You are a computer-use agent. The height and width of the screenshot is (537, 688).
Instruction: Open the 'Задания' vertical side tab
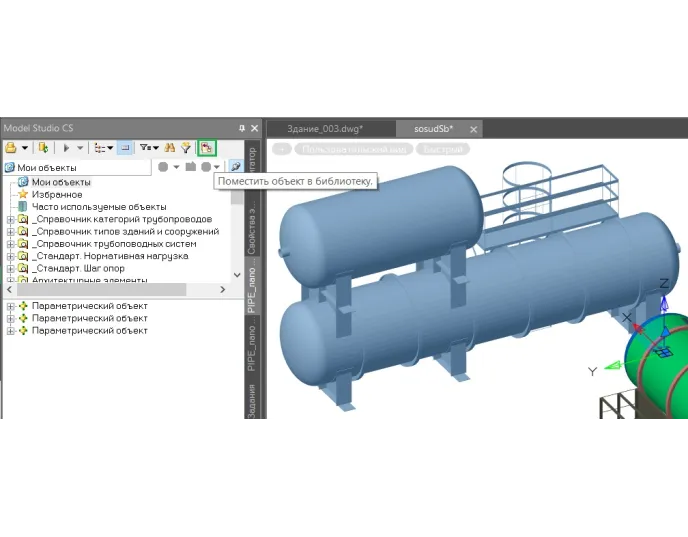tap(252, 403)
